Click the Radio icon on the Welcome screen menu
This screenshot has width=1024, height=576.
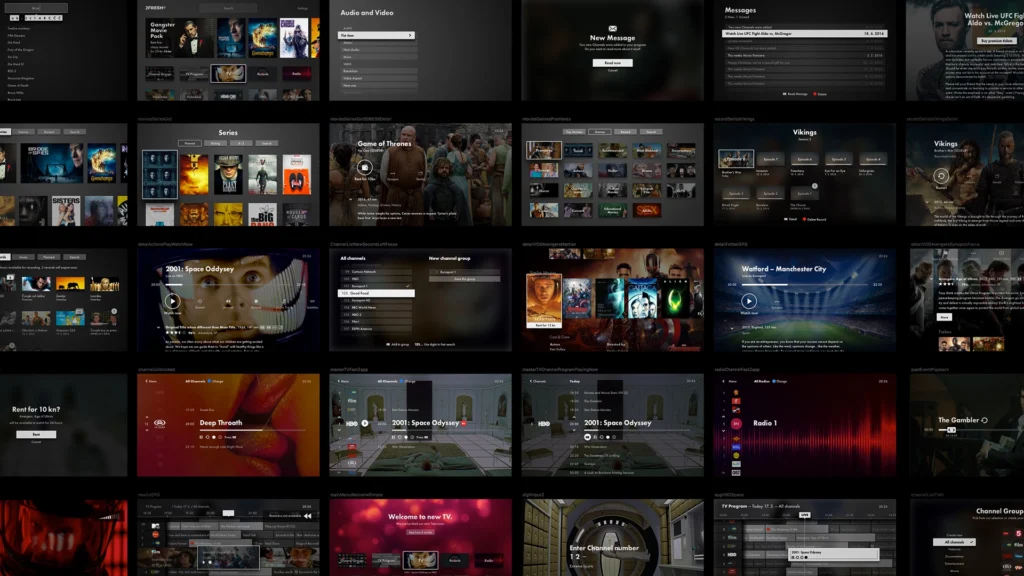tap(489, 561)
